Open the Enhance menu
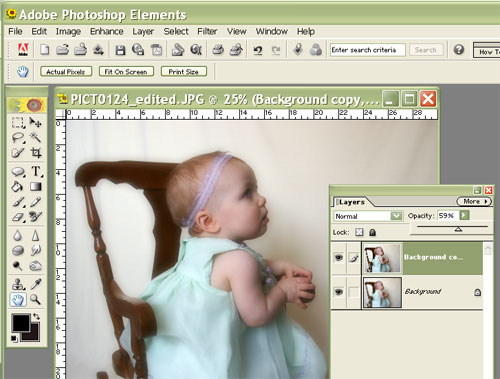500x379 pixels. click(107, 31)
